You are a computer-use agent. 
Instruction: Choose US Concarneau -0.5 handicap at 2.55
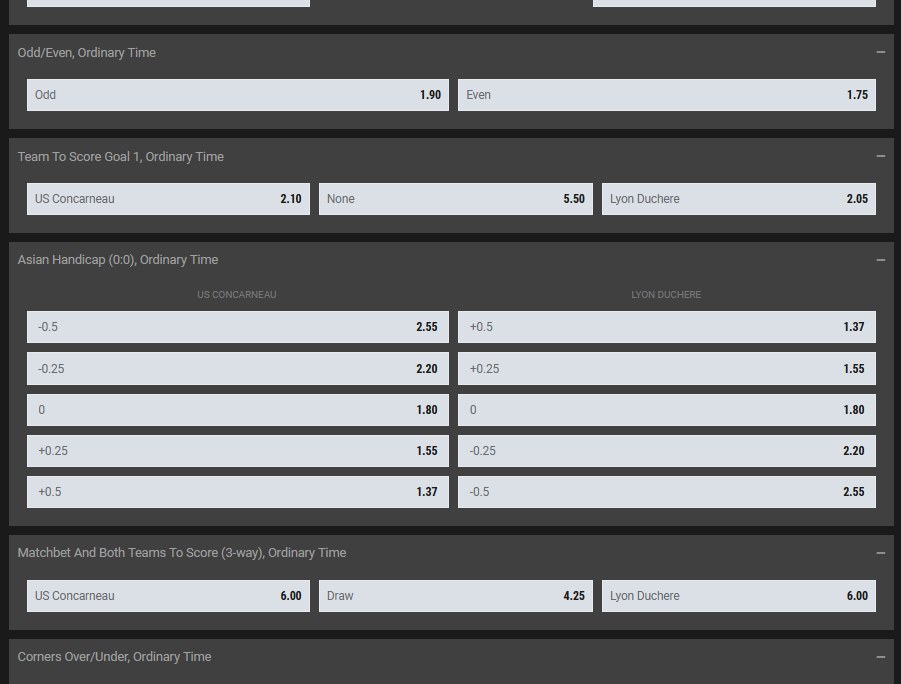point(238,327)
